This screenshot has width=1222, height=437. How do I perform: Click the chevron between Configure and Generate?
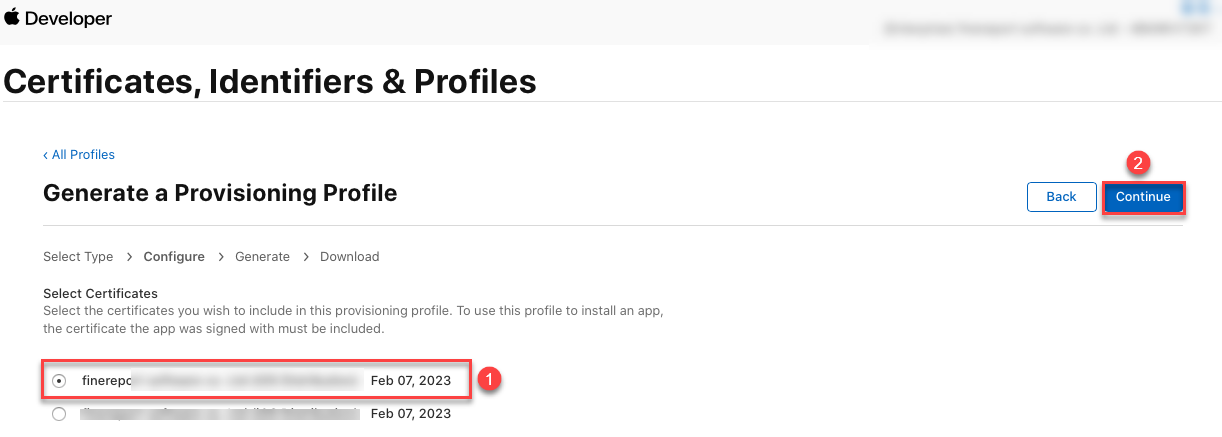point(220,257)
